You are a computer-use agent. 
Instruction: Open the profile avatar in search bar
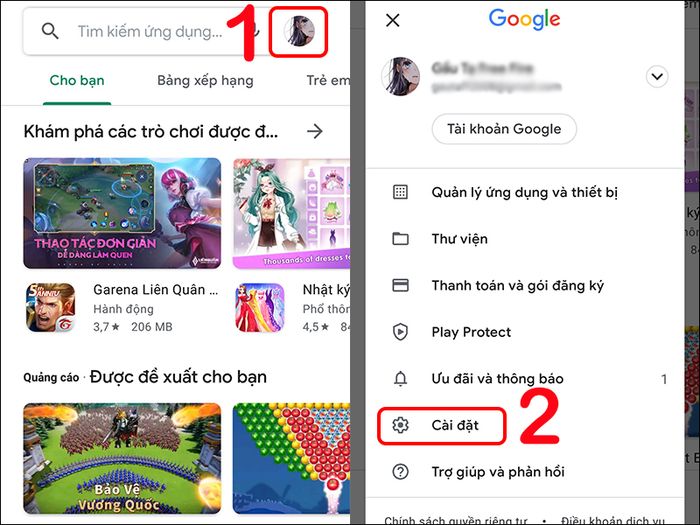299,31
